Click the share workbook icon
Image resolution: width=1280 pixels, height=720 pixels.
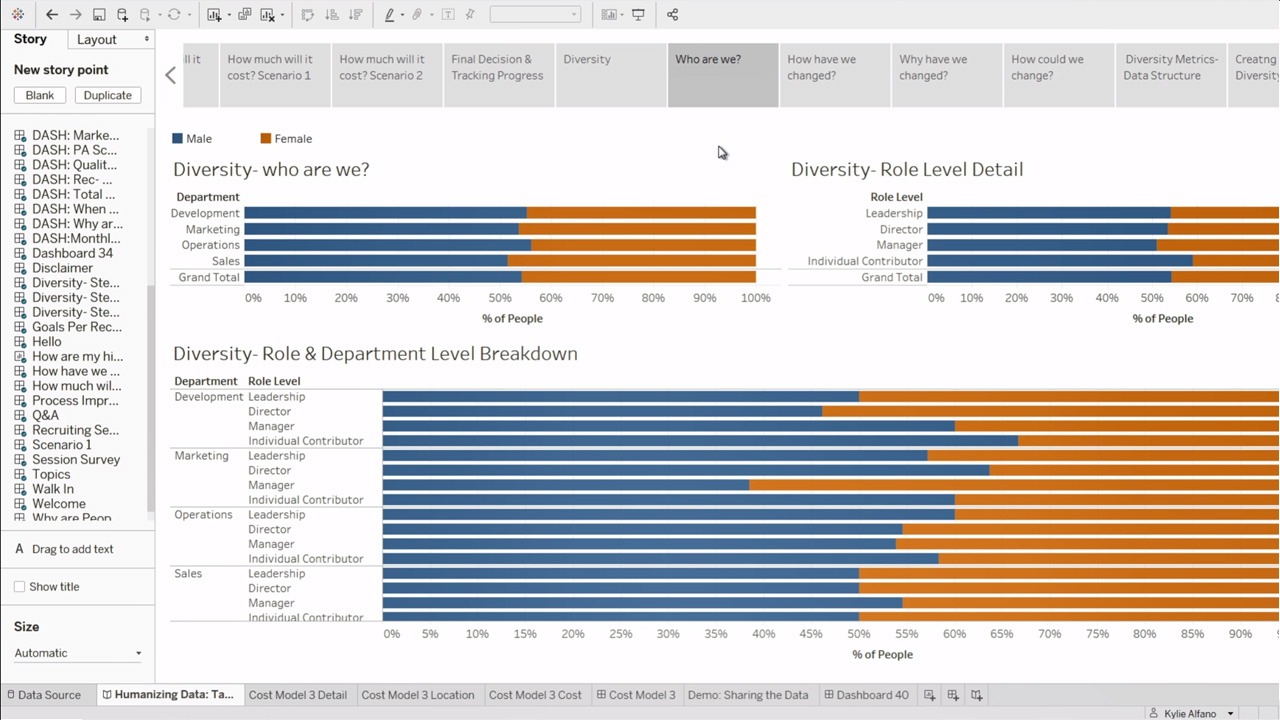coord(672,15)
